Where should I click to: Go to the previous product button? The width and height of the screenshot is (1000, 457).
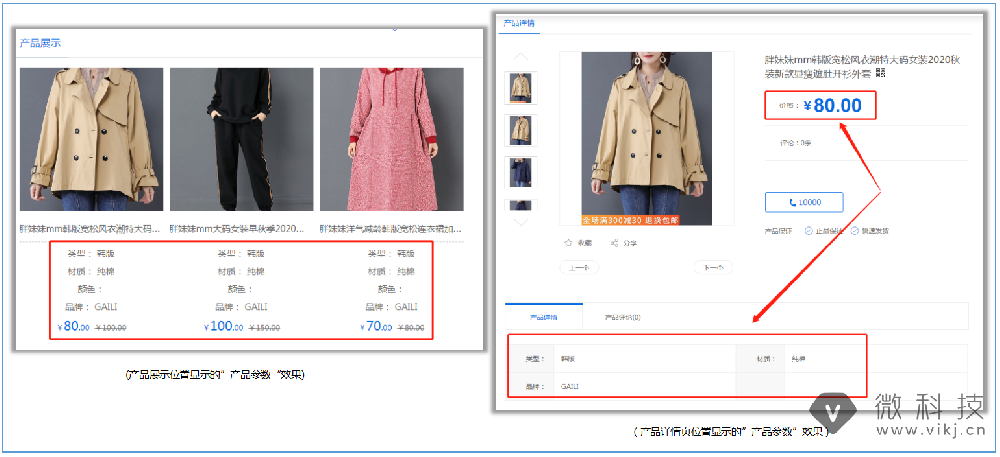click(579, 267)
